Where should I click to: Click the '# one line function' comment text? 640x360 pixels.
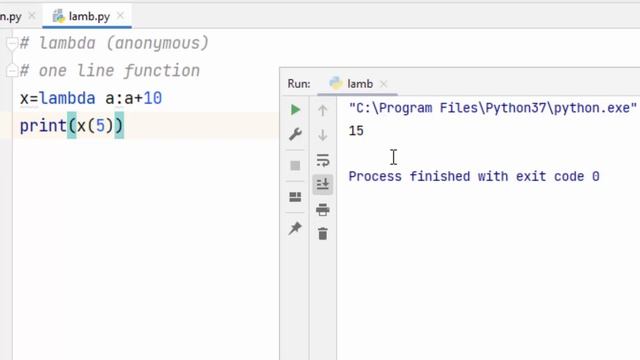click(x=110, y=71)
